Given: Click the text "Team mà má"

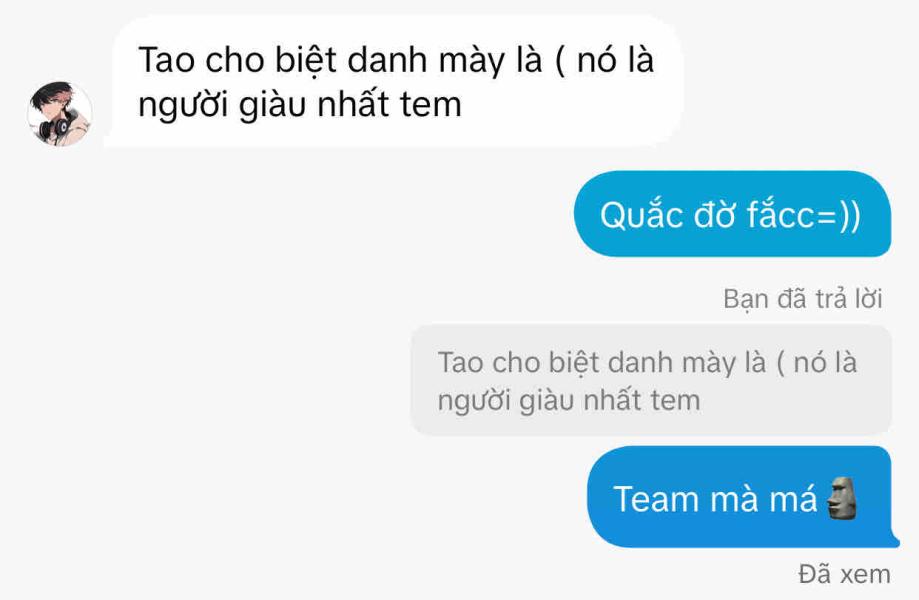Looking at the screenshot, I should 715,499.
